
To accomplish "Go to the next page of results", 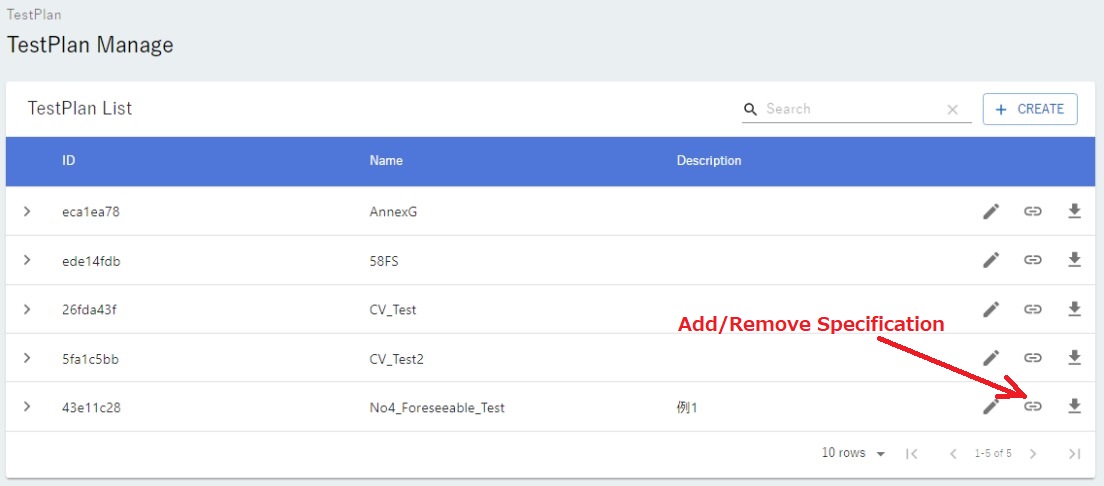I will point(1033,454).
